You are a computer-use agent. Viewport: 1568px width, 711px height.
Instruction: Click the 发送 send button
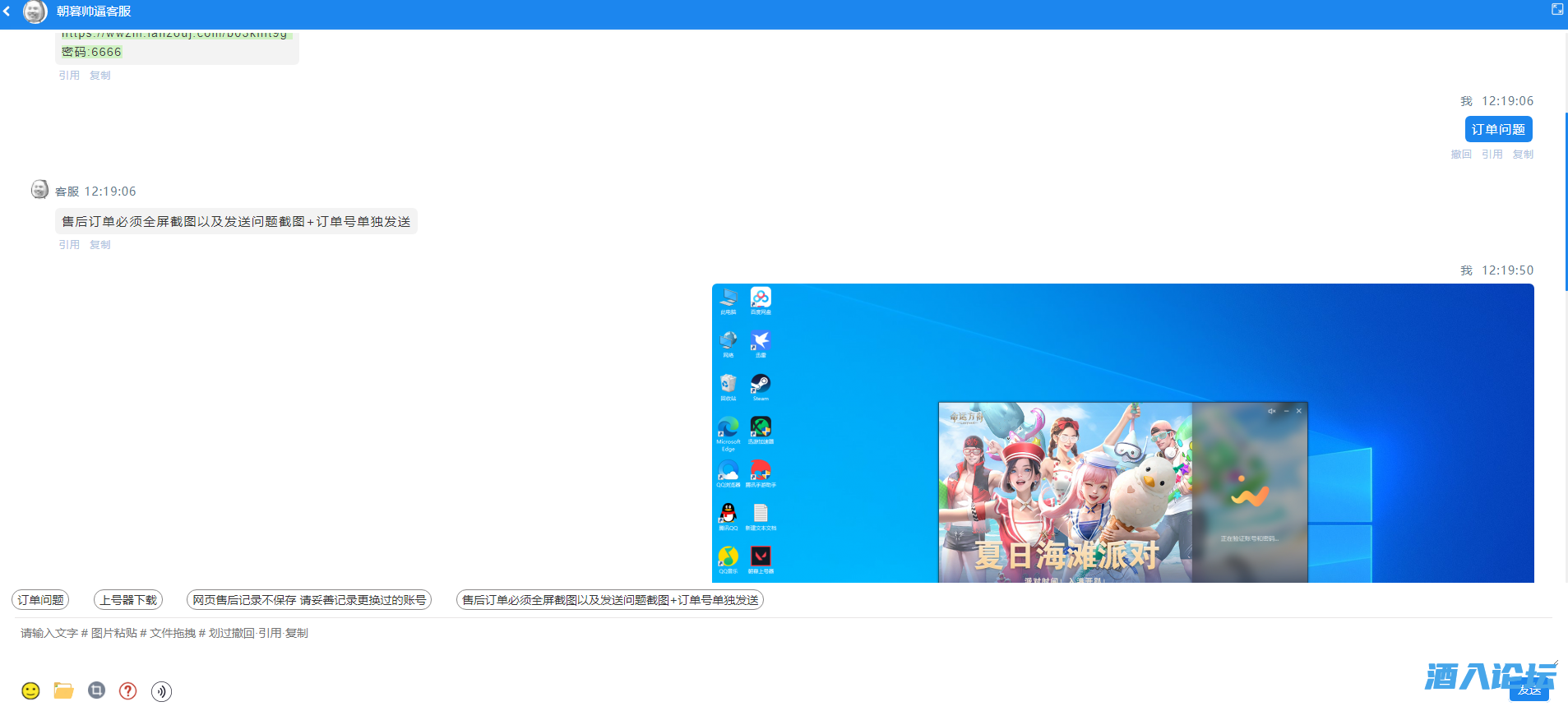coord(1529,690)
